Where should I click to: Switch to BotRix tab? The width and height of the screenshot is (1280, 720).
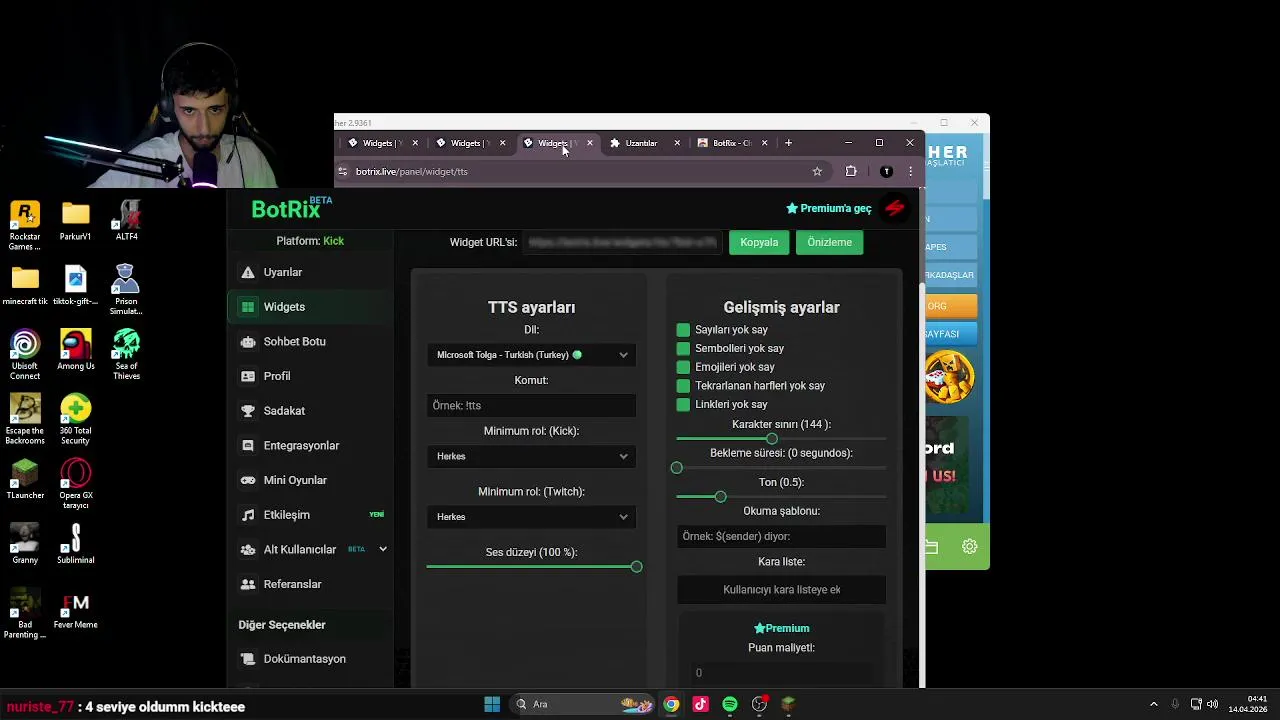tap(730, 143)
